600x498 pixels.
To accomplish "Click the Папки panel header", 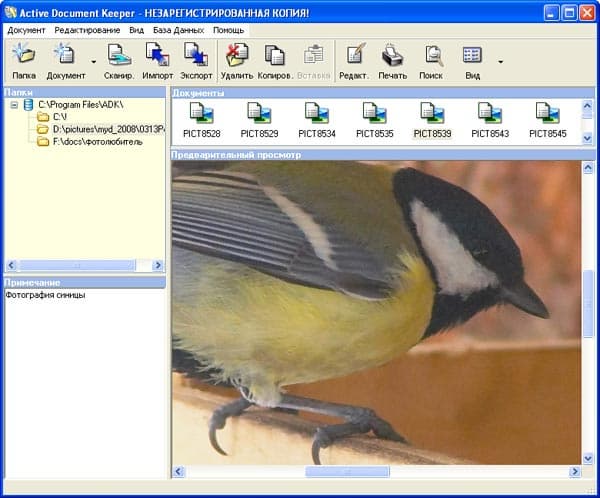I will pos(85,92).
